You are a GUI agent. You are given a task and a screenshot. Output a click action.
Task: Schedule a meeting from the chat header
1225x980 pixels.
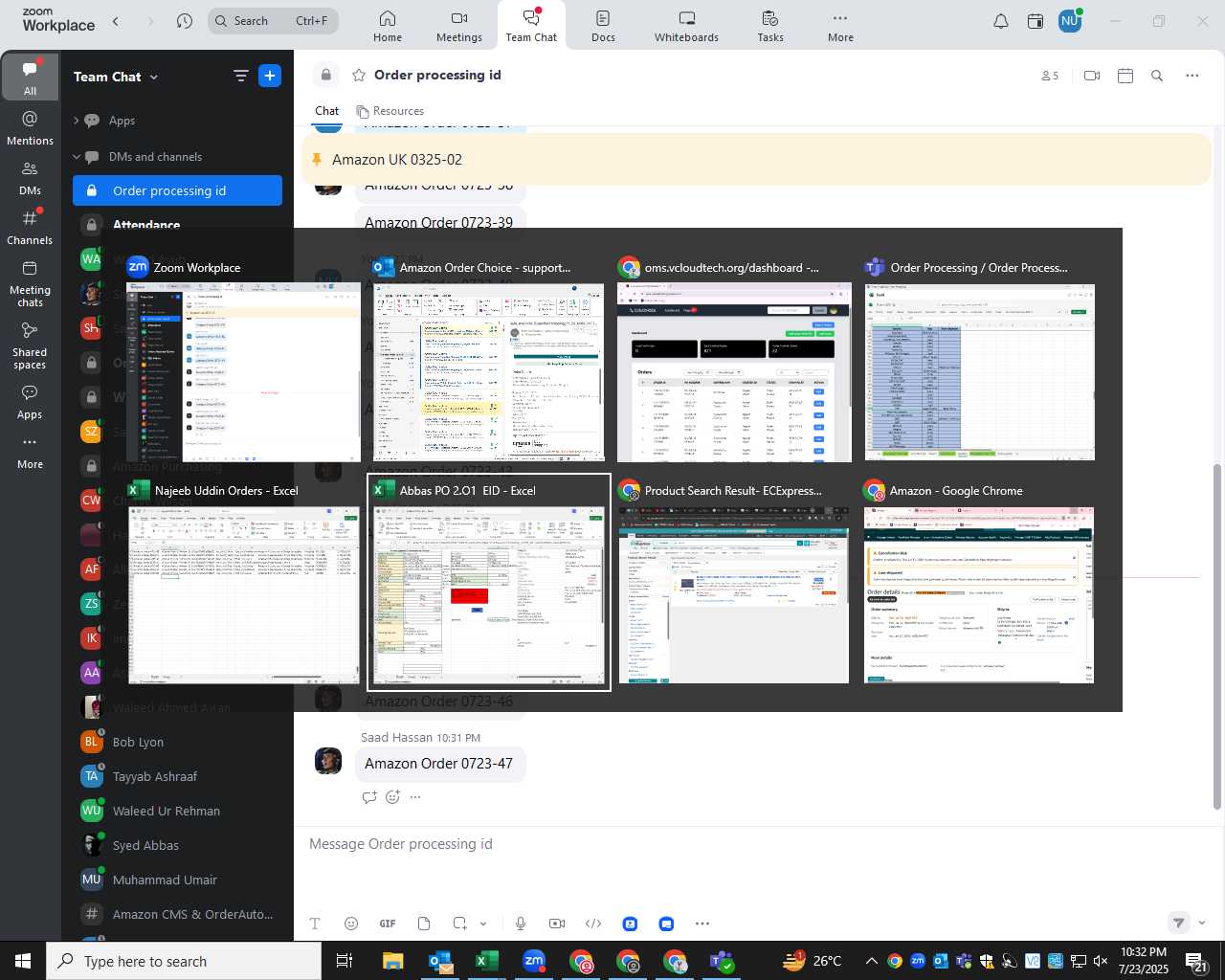(x=1125, y=76)
